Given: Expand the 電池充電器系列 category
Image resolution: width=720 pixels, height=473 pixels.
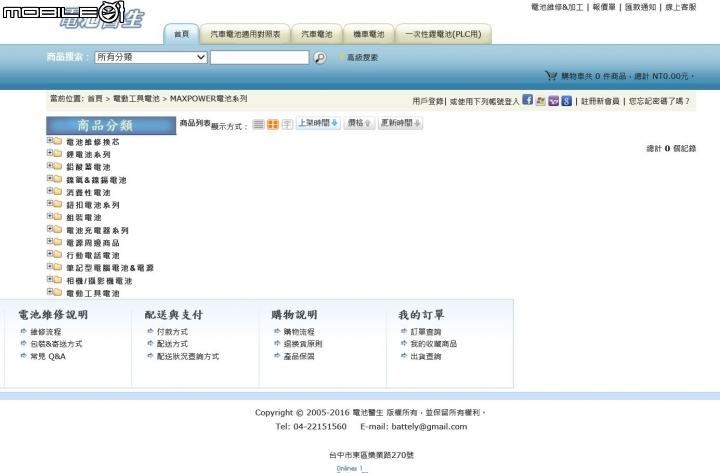Looking at the screenshot, I should [x=50, y=229].
